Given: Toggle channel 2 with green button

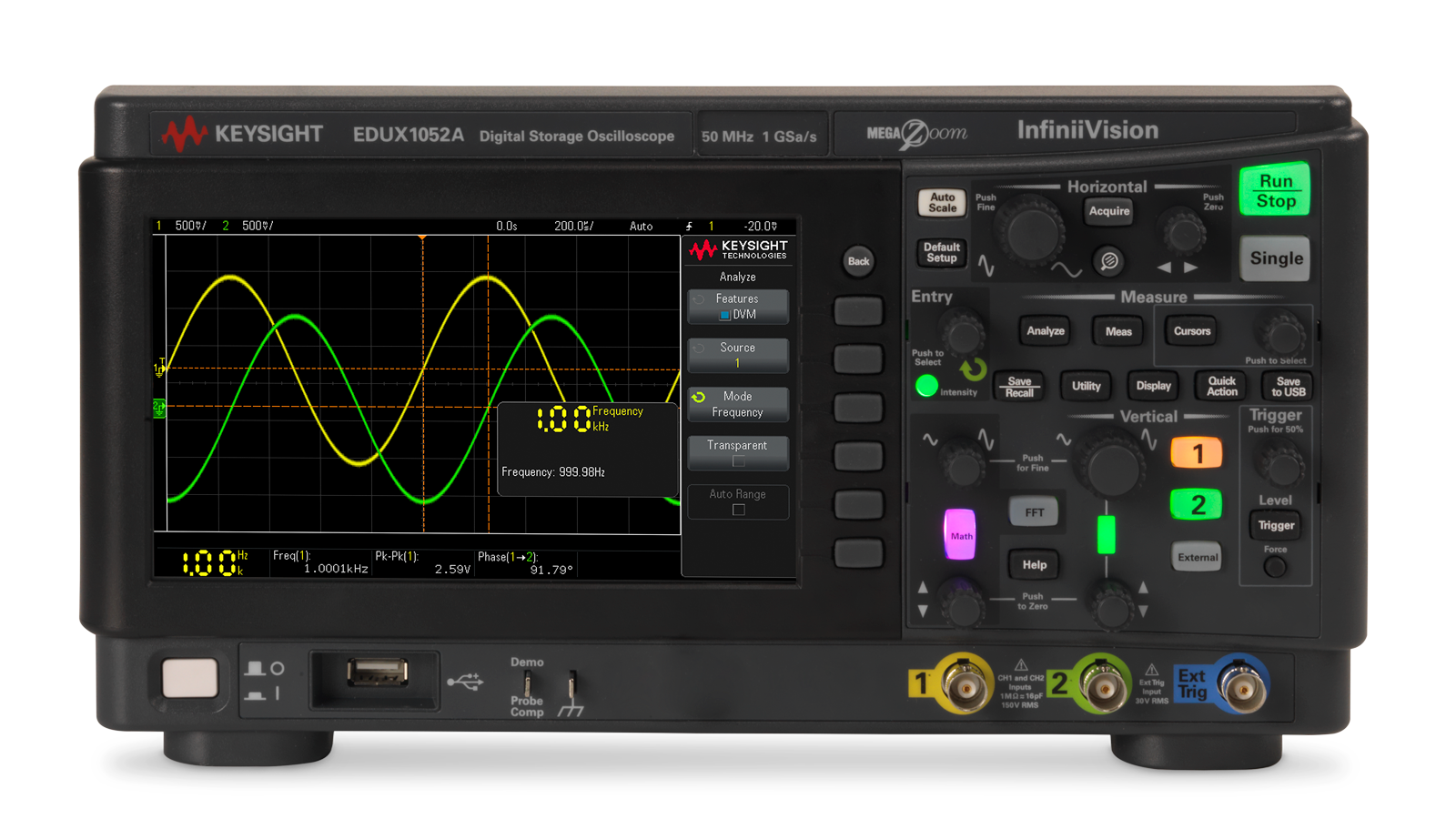Looking at the screenshot, I should pos(1197,504).
